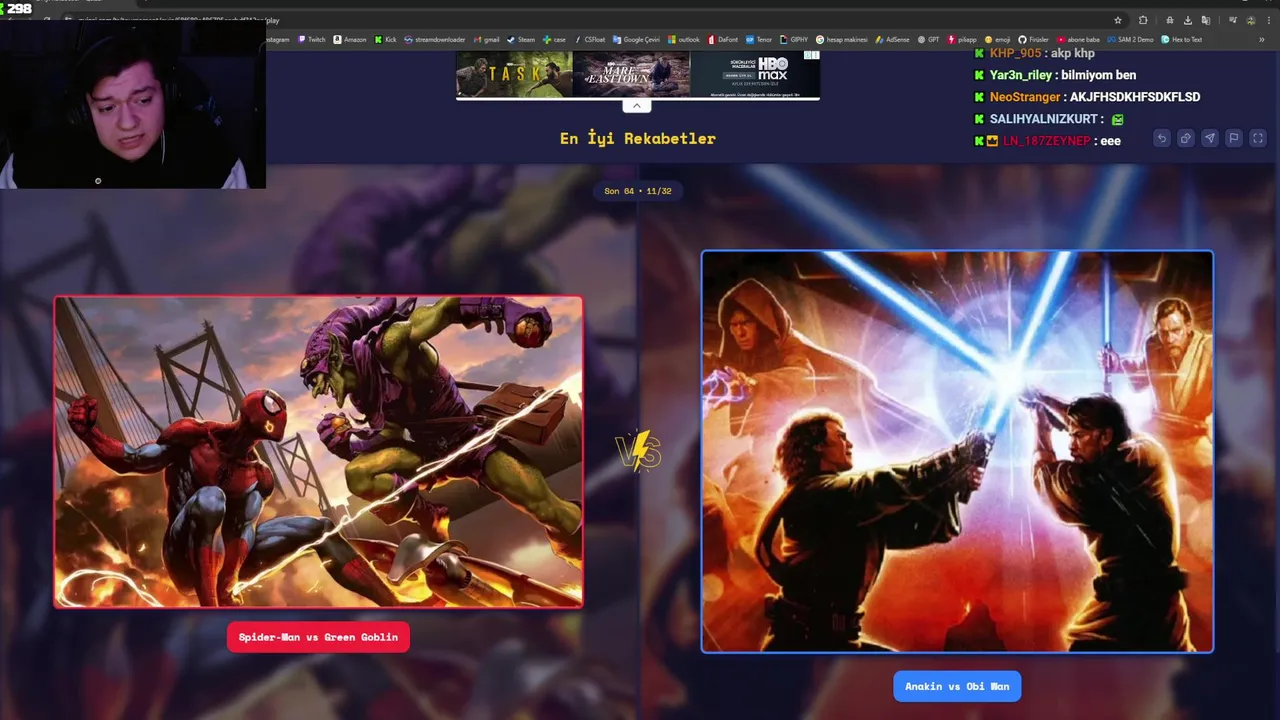Screen dimensions: 1280x720
Task: Open the hesap makinesi bookmark
Action: [x=842, y=40]
